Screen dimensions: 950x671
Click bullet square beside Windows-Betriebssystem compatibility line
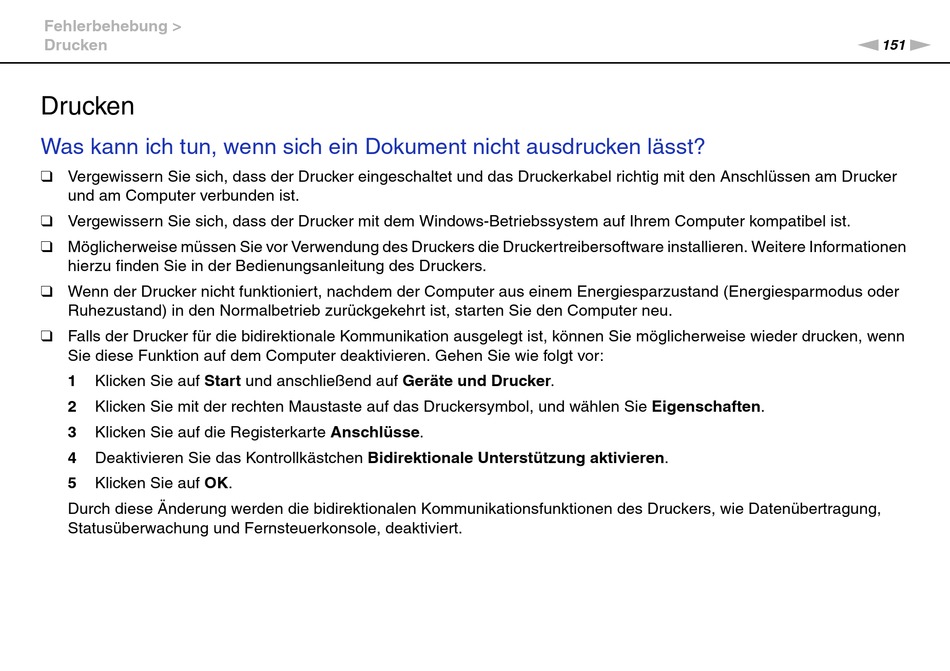click(x=46, y=221)
